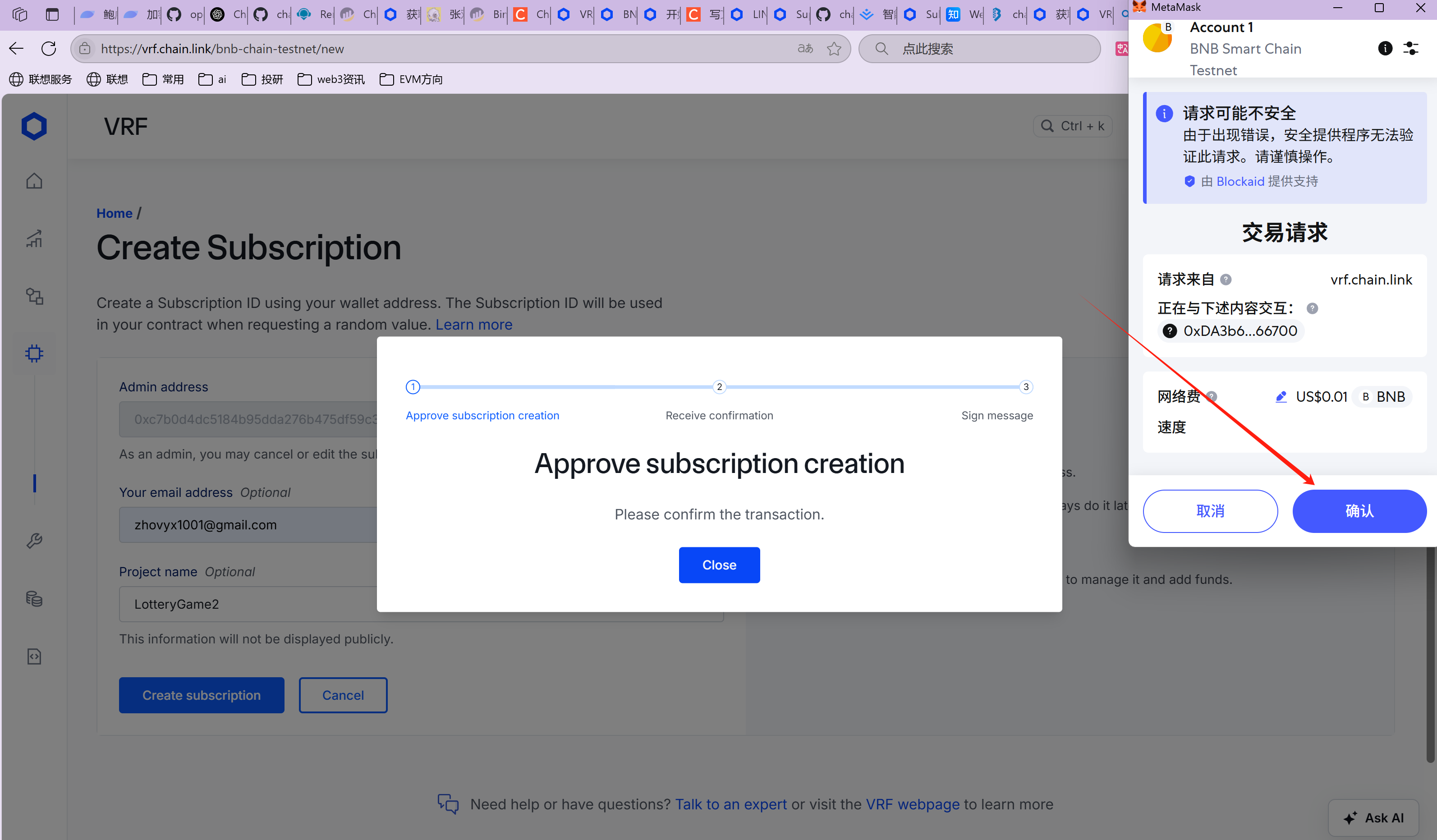Image resolution: width=1437 pixels, height=840 pixels.
Task: Open the code file sidebar icon
Action: (x=34, y=656)
